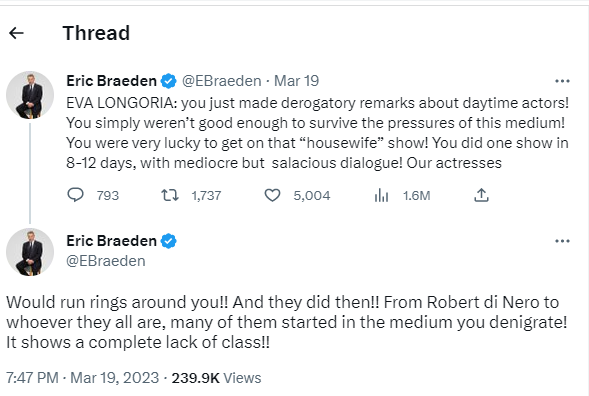Open the 'Would run rings around you' tweet text
589x396 pixels.
287,322
